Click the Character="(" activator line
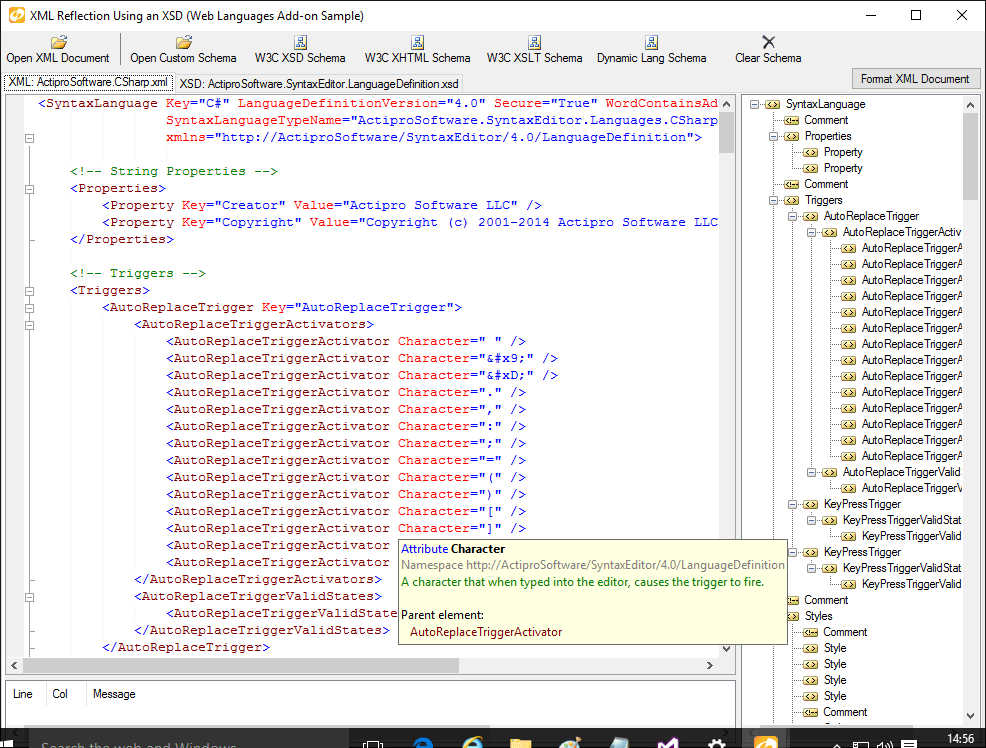 click(x=346, y=477)
